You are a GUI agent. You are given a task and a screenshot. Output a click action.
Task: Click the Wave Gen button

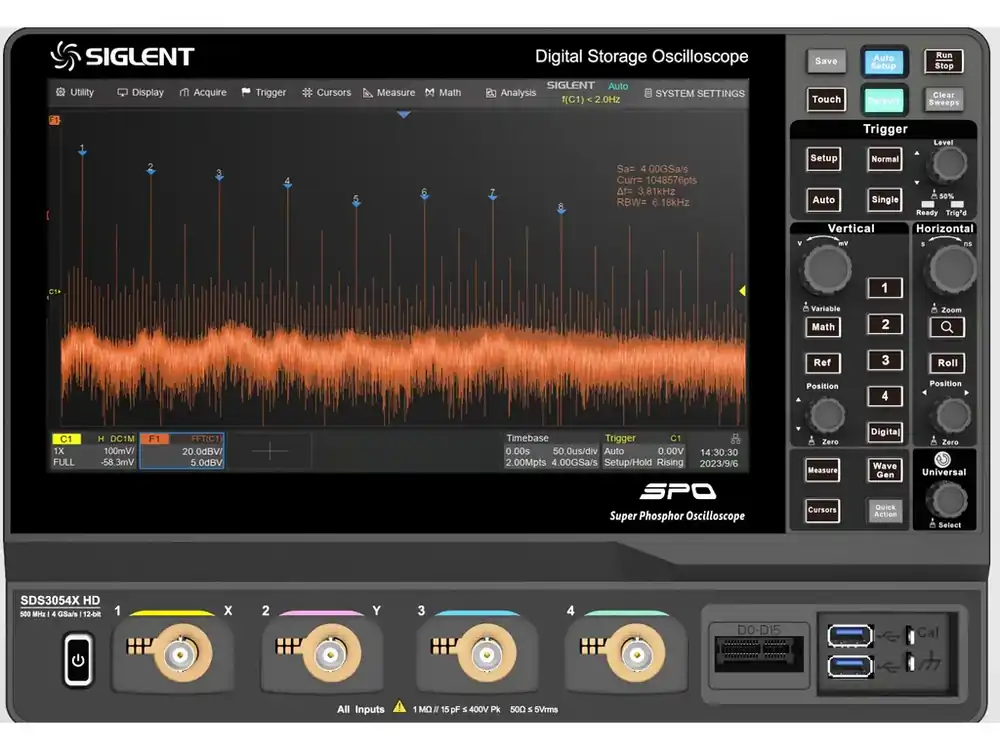[885, 470]
